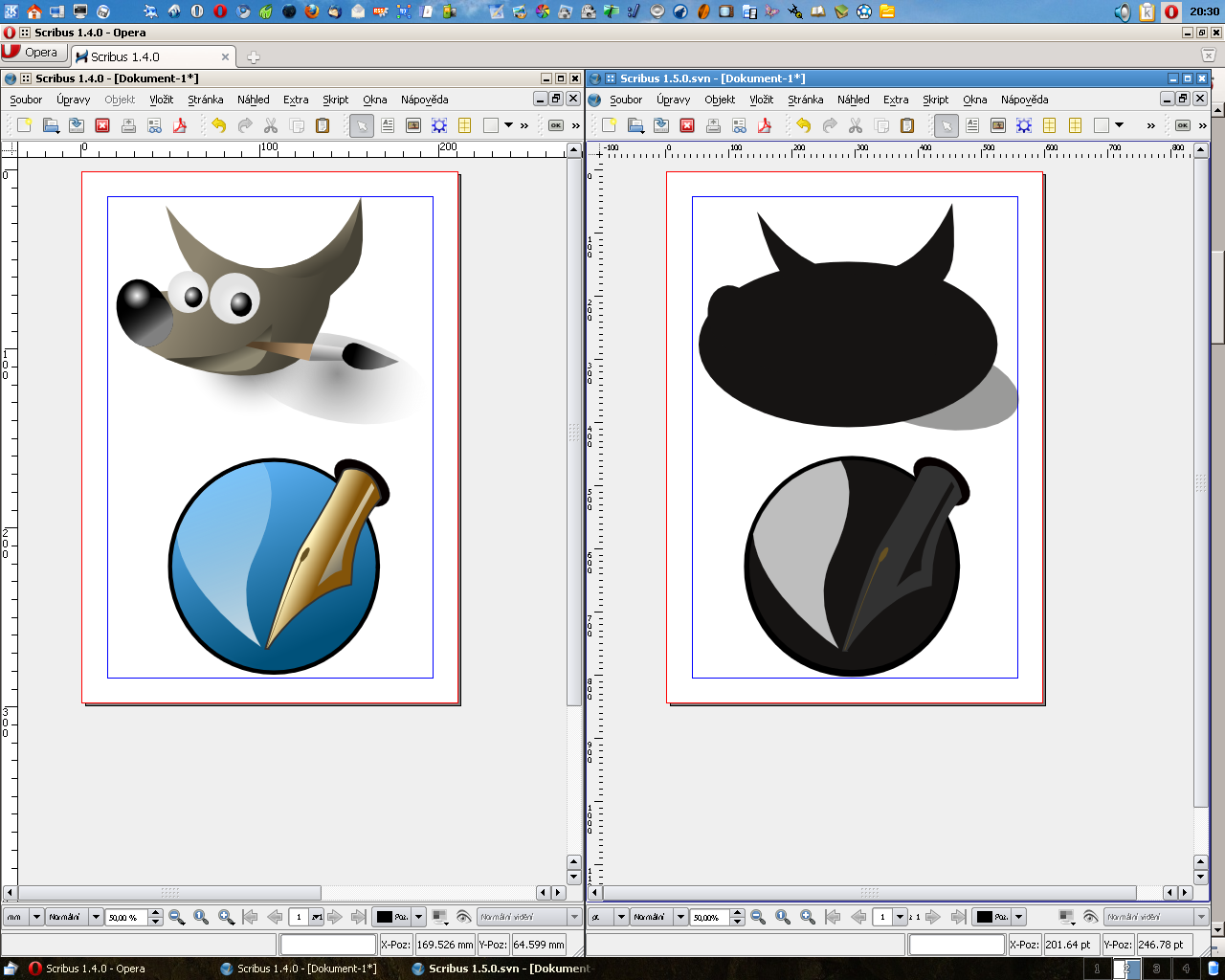Click Paste clipboard icon in Scribus 1.4.0 toolbar

click(323, 125)
